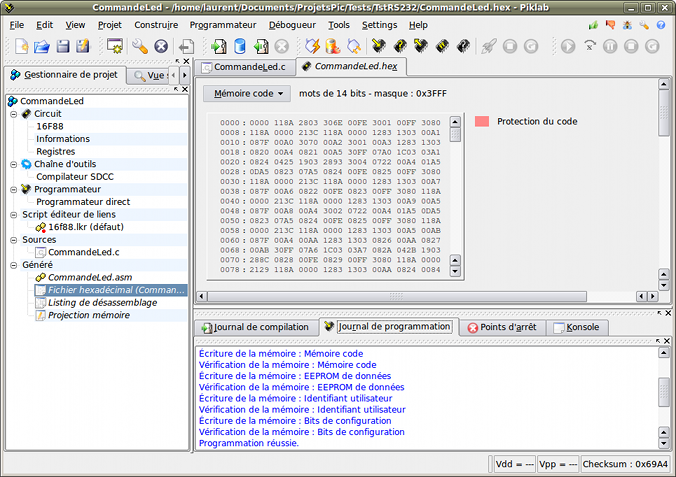The height and width of the screenshot is (477, 676).
Task: Click the New file toolbar icon
Action: pos(20,46)
